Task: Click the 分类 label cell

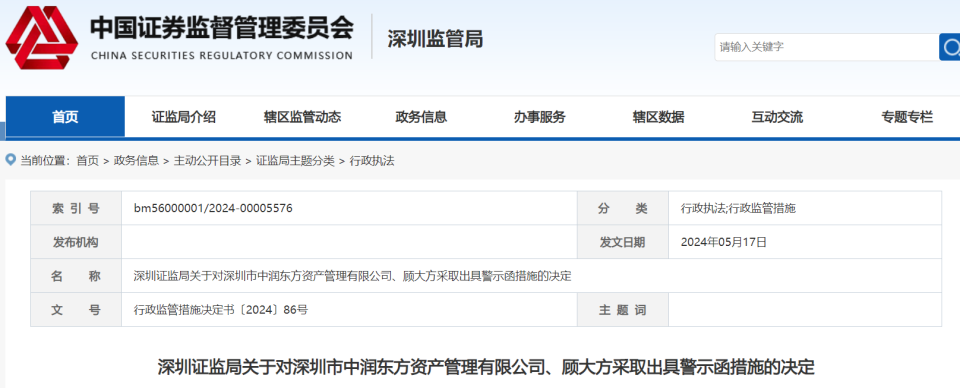Action: [623, 208]
